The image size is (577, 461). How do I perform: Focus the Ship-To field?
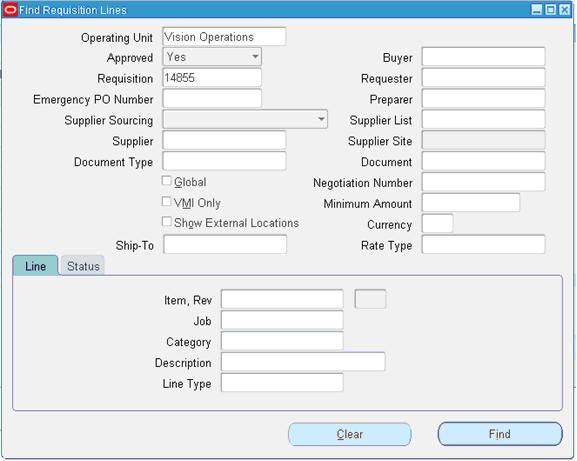click(225, 244)
